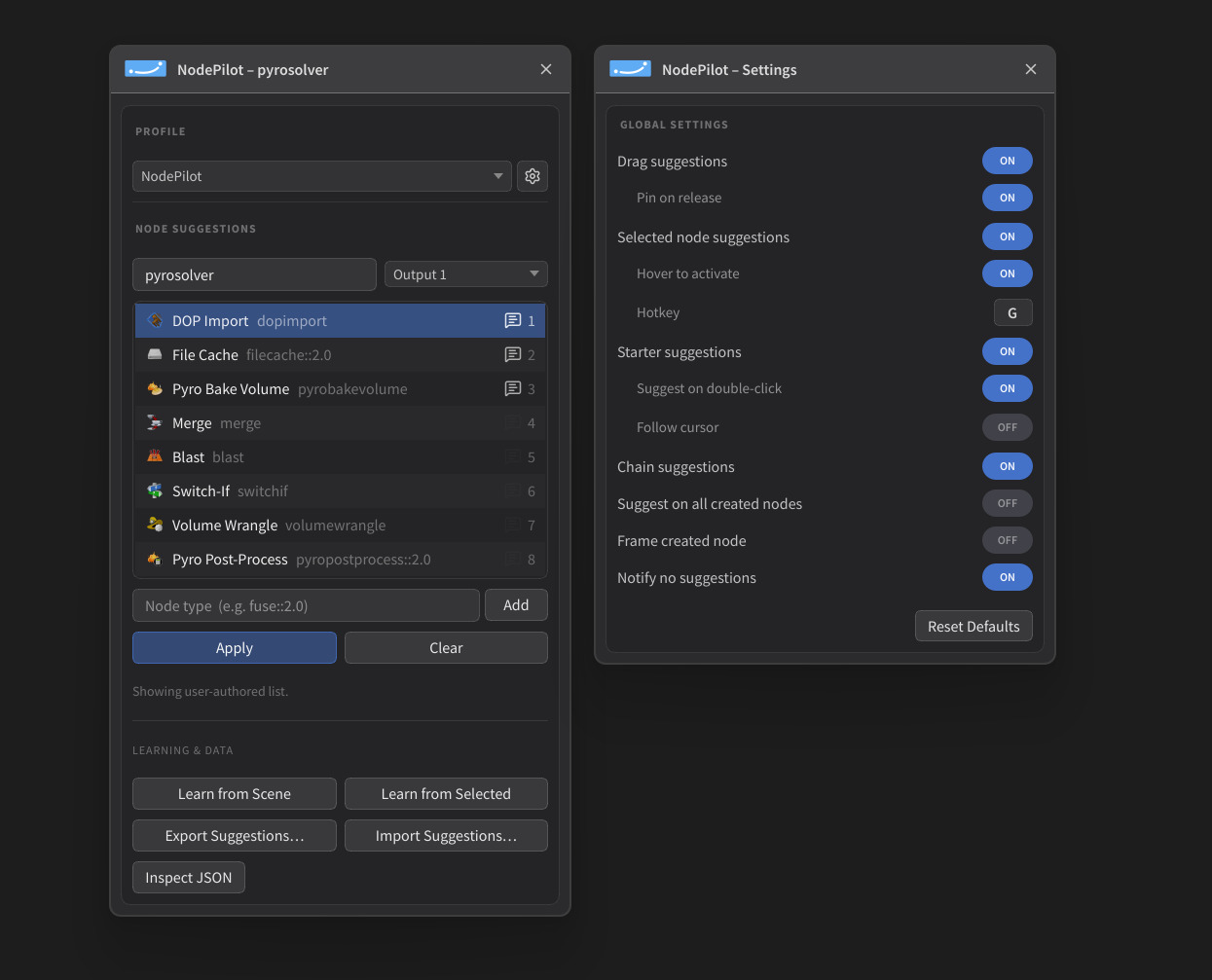Open the Output 1 dropdown
Image resolution: width=1212 pixels, height=980 pixels.
pyautogui.click(x=466, y=274)
